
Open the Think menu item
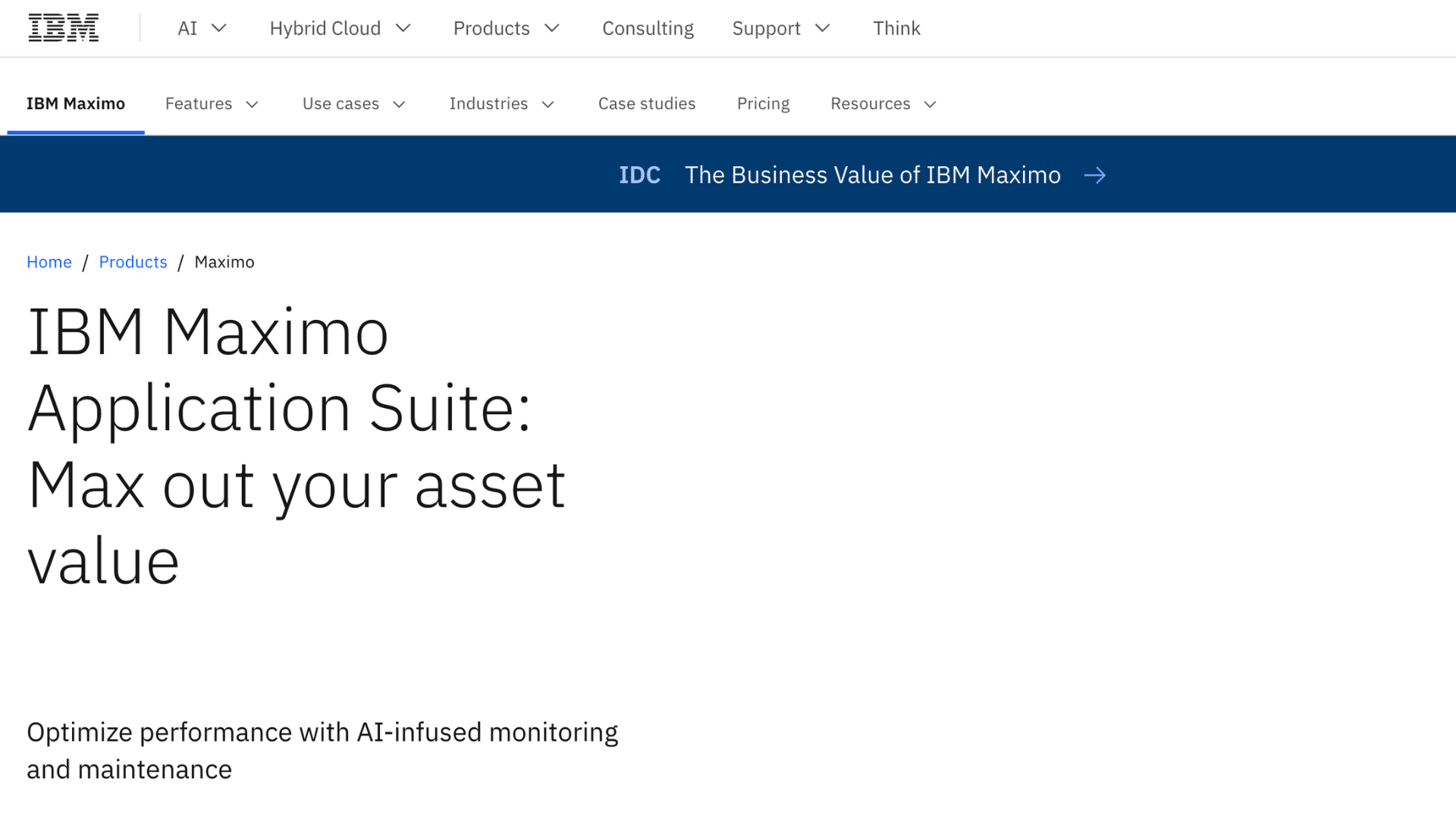point(896,28)
